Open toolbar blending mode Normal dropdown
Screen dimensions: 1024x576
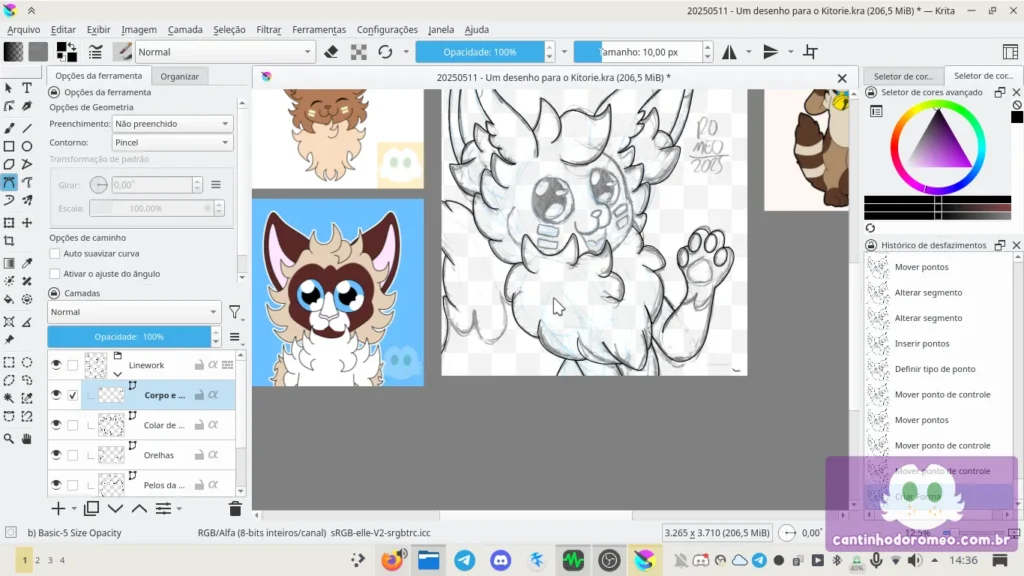pyautogui.click(x=225, y=52)
